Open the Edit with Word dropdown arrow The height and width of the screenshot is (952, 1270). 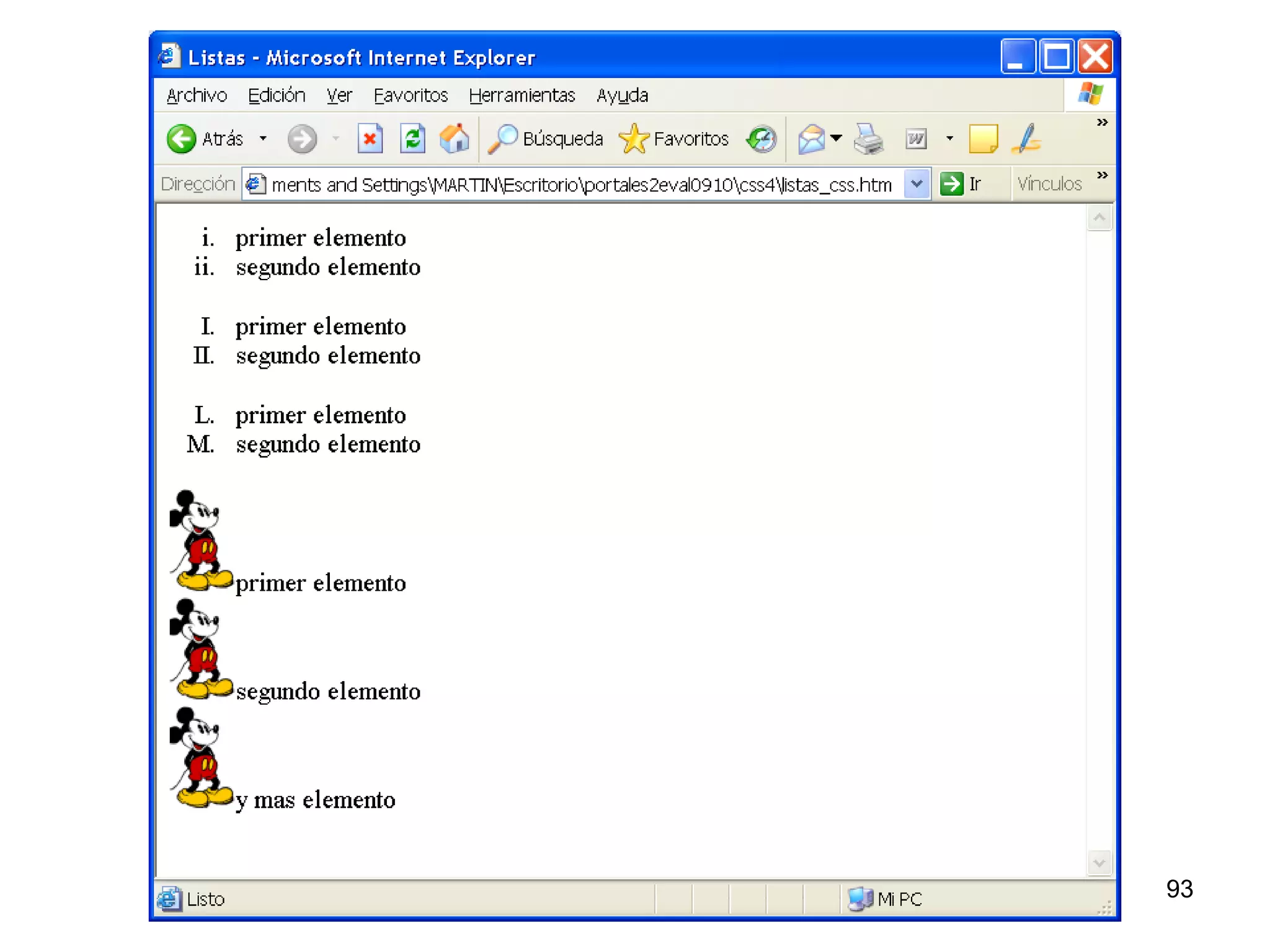tap(949, 139)
